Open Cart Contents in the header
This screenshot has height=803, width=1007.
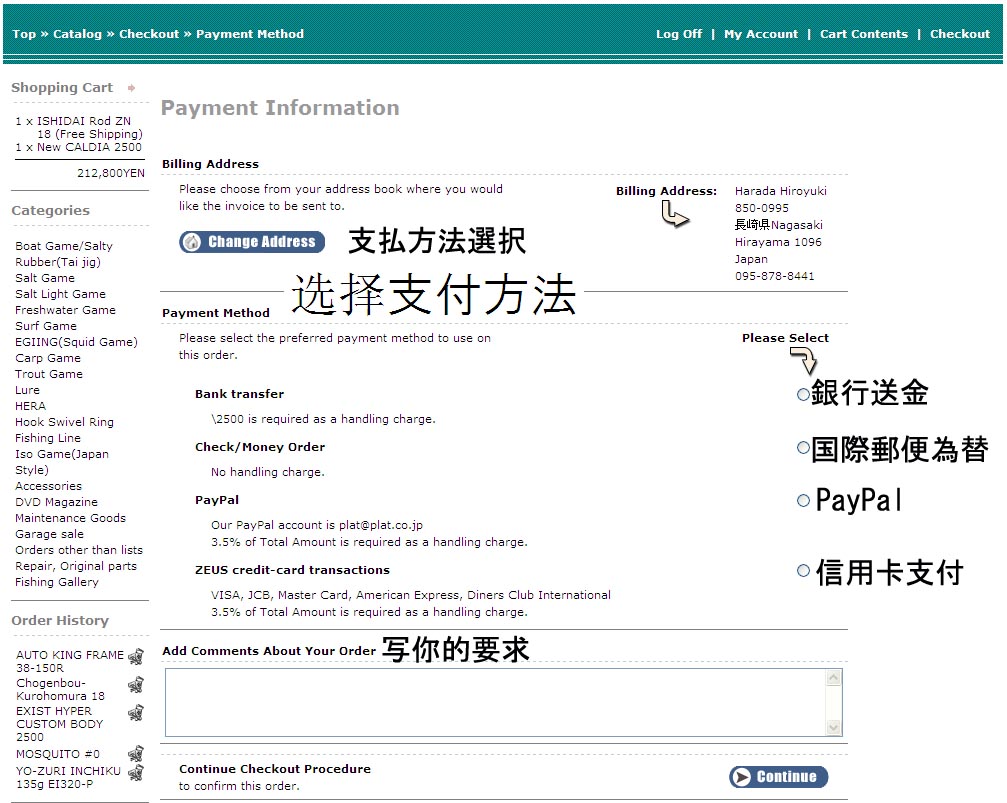coord(864,34)
